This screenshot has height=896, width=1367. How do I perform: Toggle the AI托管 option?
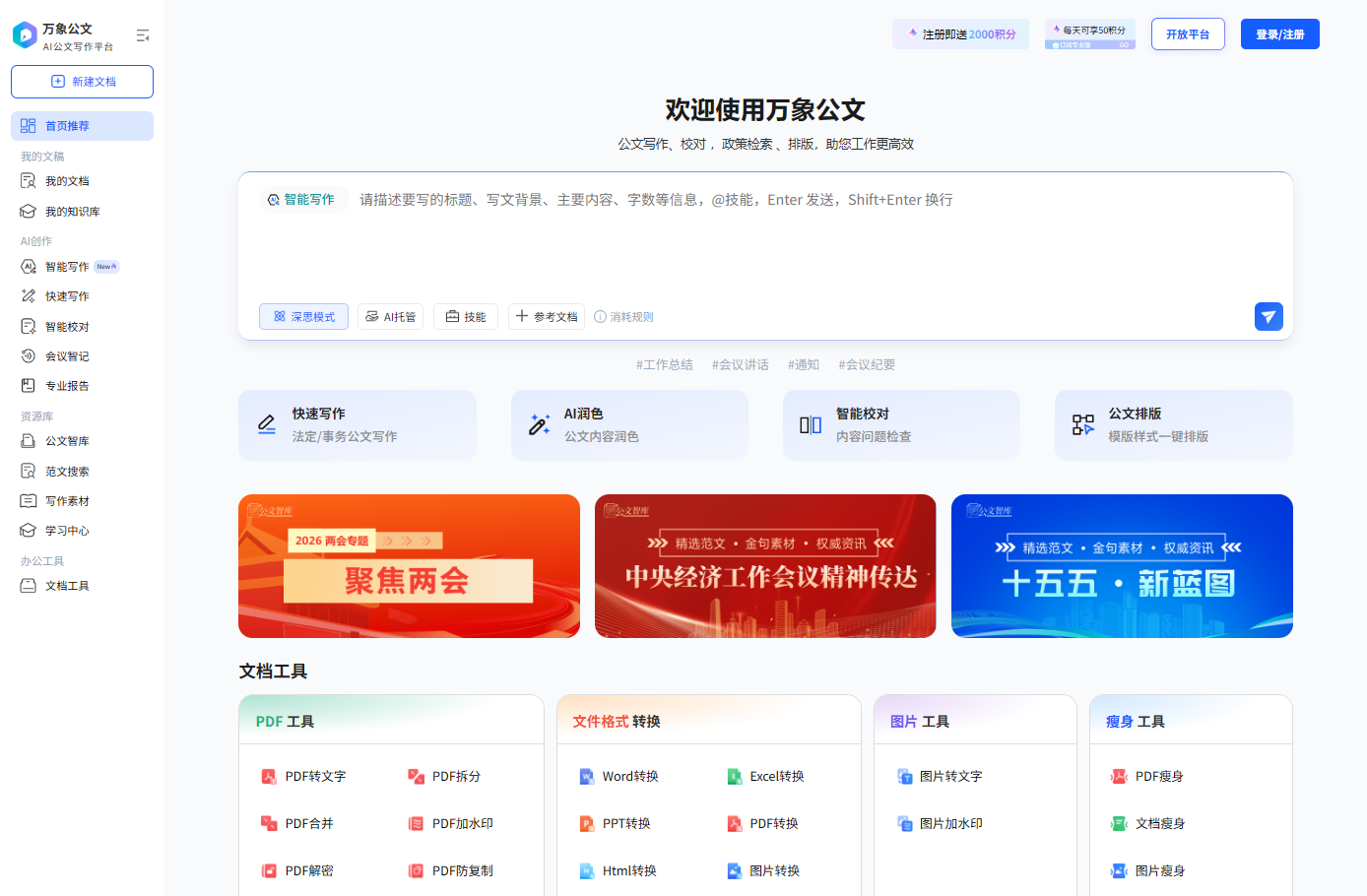coord(390,316)
